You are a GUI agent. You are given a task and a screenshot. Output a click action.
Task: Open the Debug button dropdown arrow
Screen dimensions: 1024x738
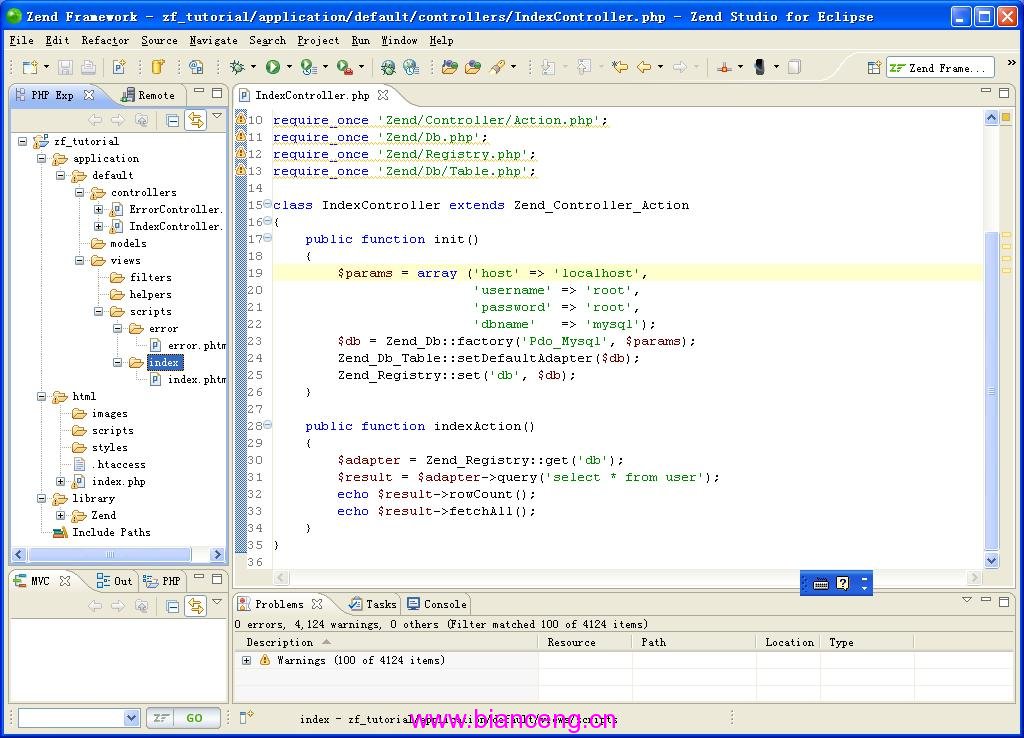[253, 67]
